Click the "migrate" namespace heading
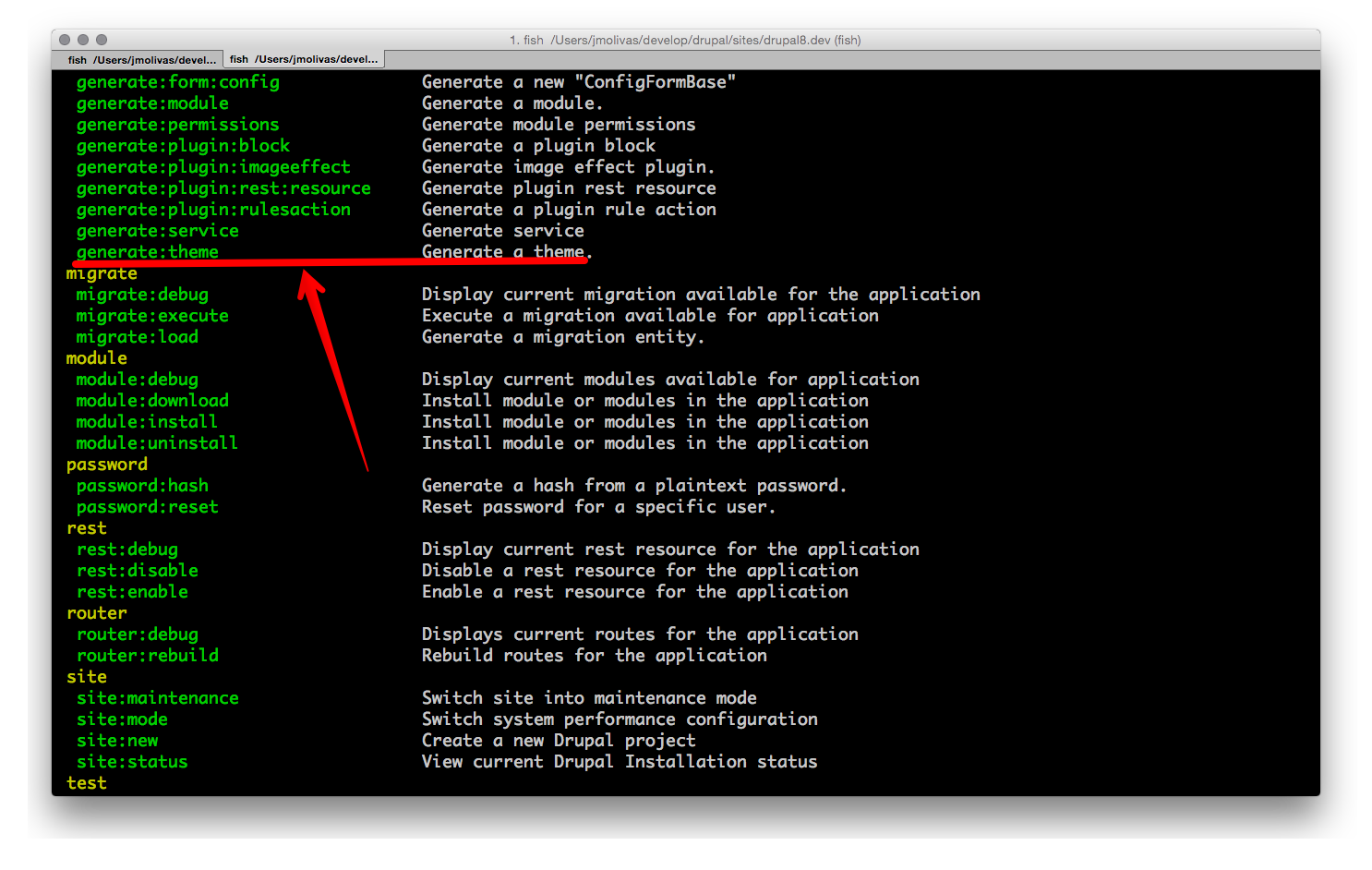This screenshot has height=870, width=1372. point(102,273)
